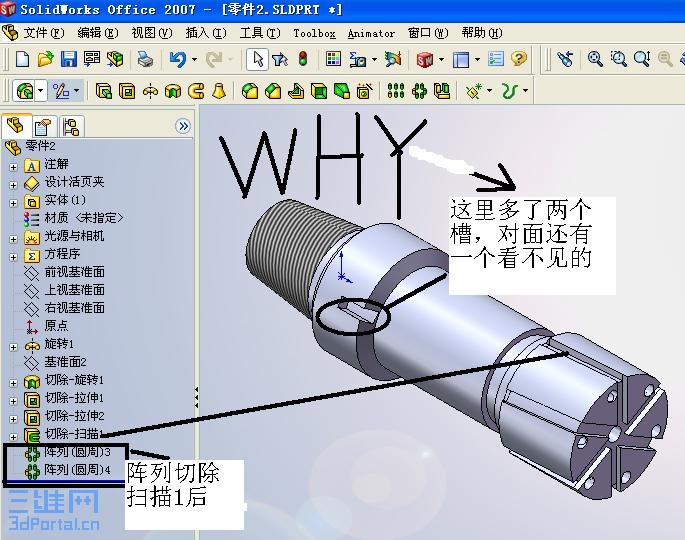The height and width of the screenshot is (540, 685).
Task: Select 阵列(圆周)4 feature in tree
Action: [x=67, y=470]
